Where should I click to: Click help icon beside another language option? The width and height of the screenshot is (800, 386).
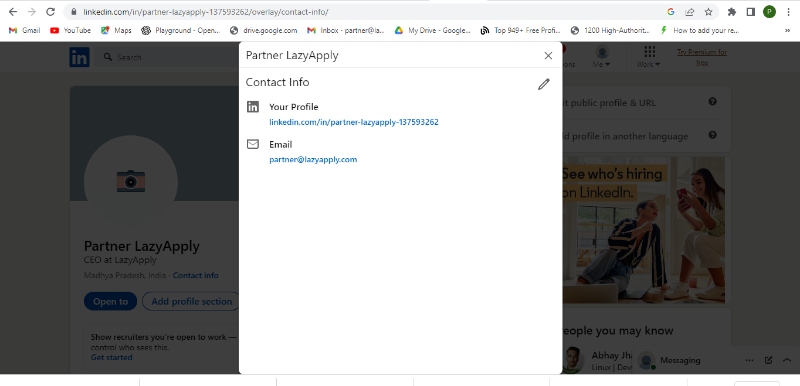[713, 135]
